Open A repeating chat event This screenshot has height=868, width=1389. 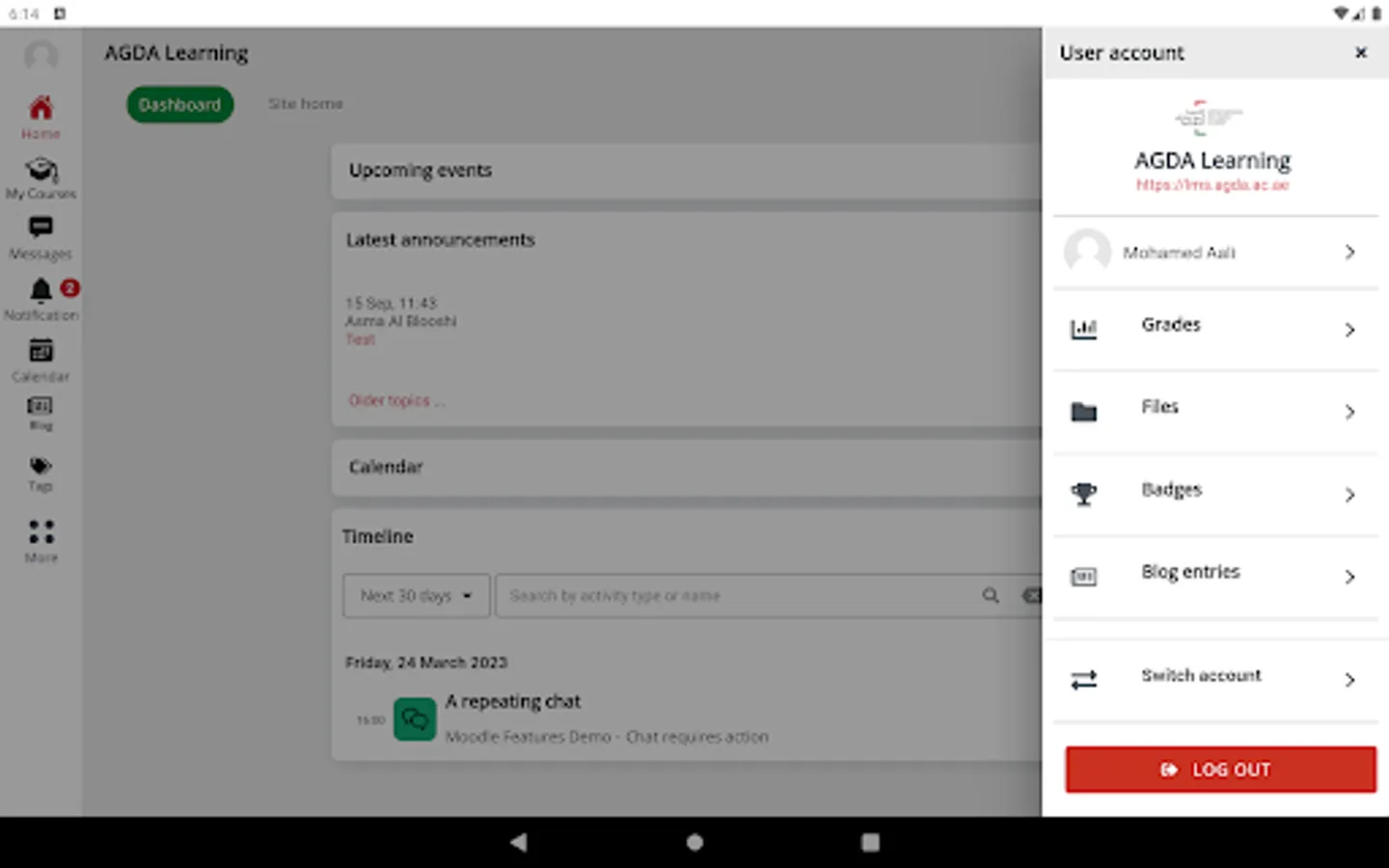(x=513, y=701)
